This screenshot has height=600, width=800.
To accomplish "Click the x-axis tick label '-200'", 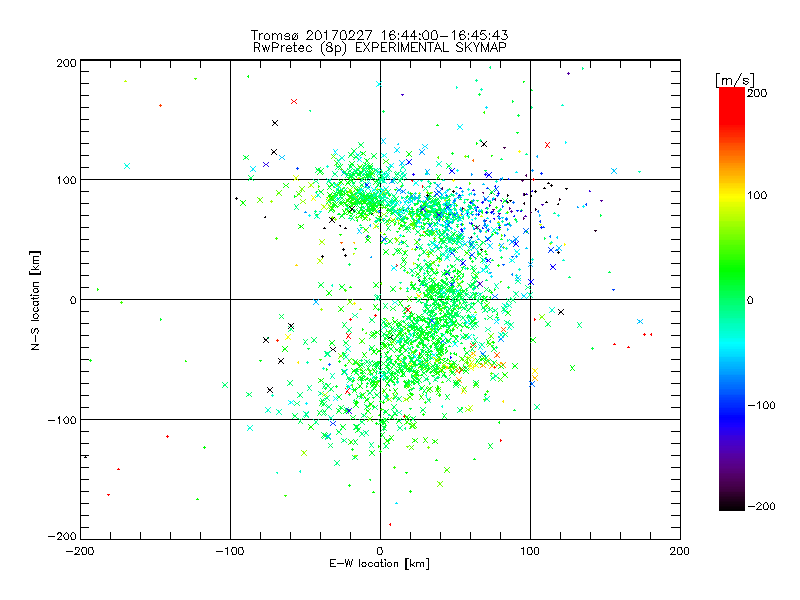I will click(80, 551).
